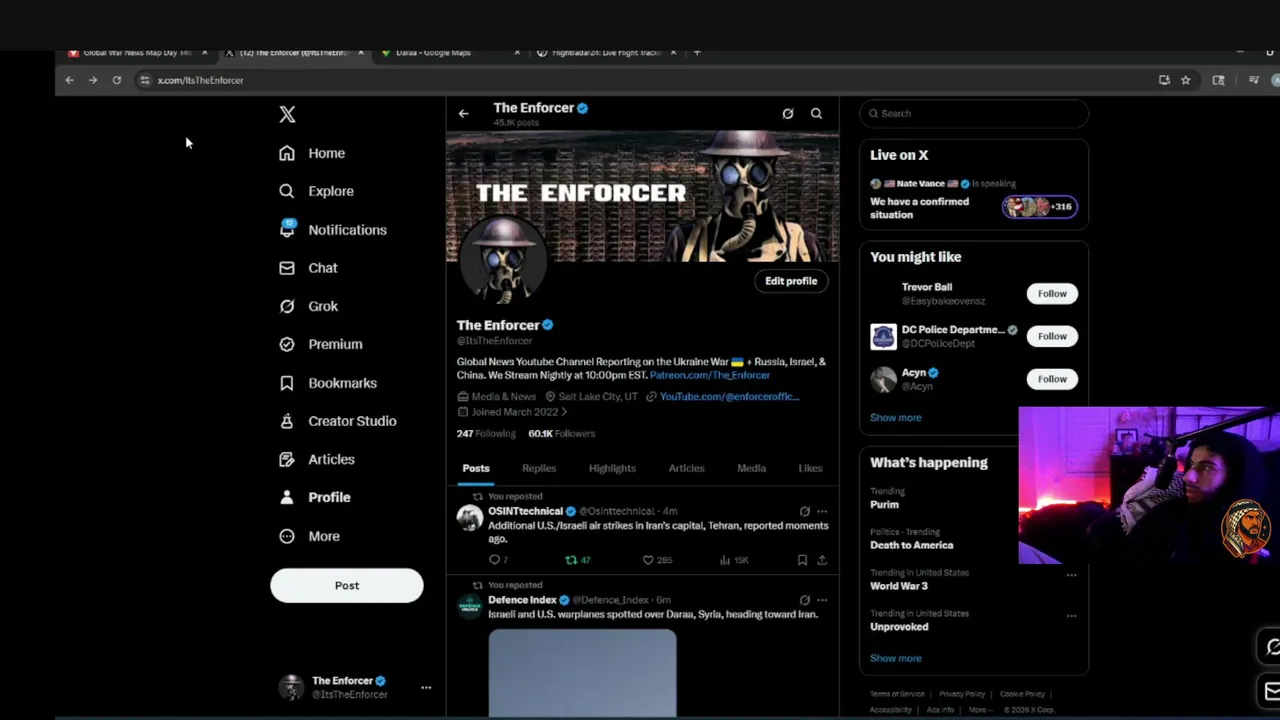Open the 247 Following list
The width and height of the screenshot is (1280, 720).
pyautogui.click(x=486, y=434)
